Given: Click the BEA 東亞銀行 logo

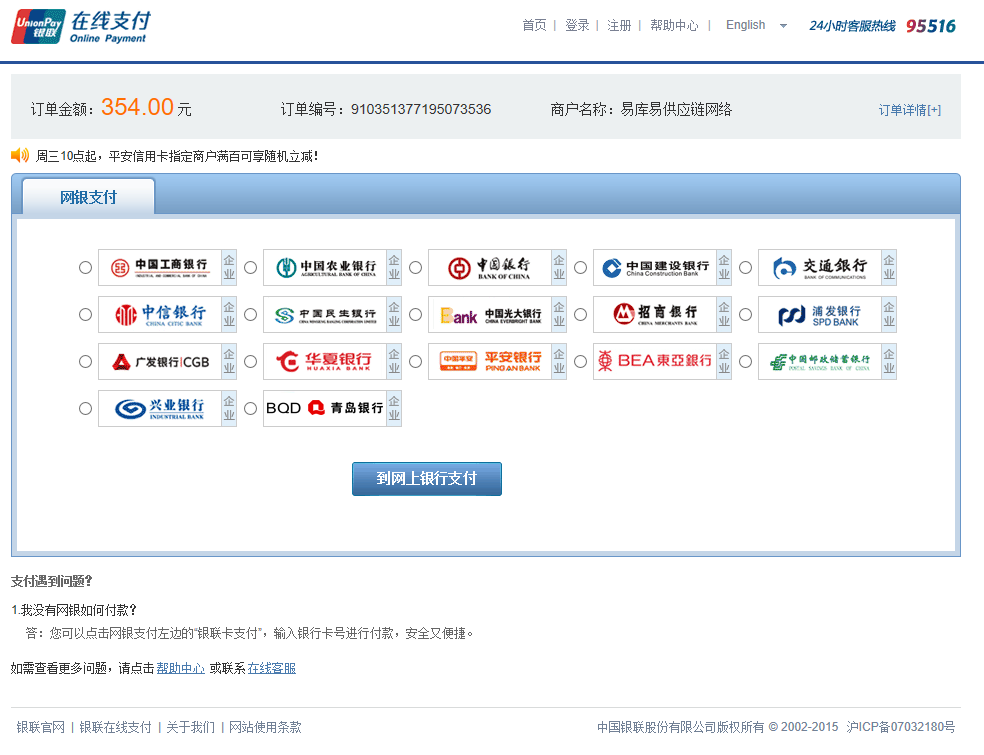Looking at the screenshot, I should point(655,361).
